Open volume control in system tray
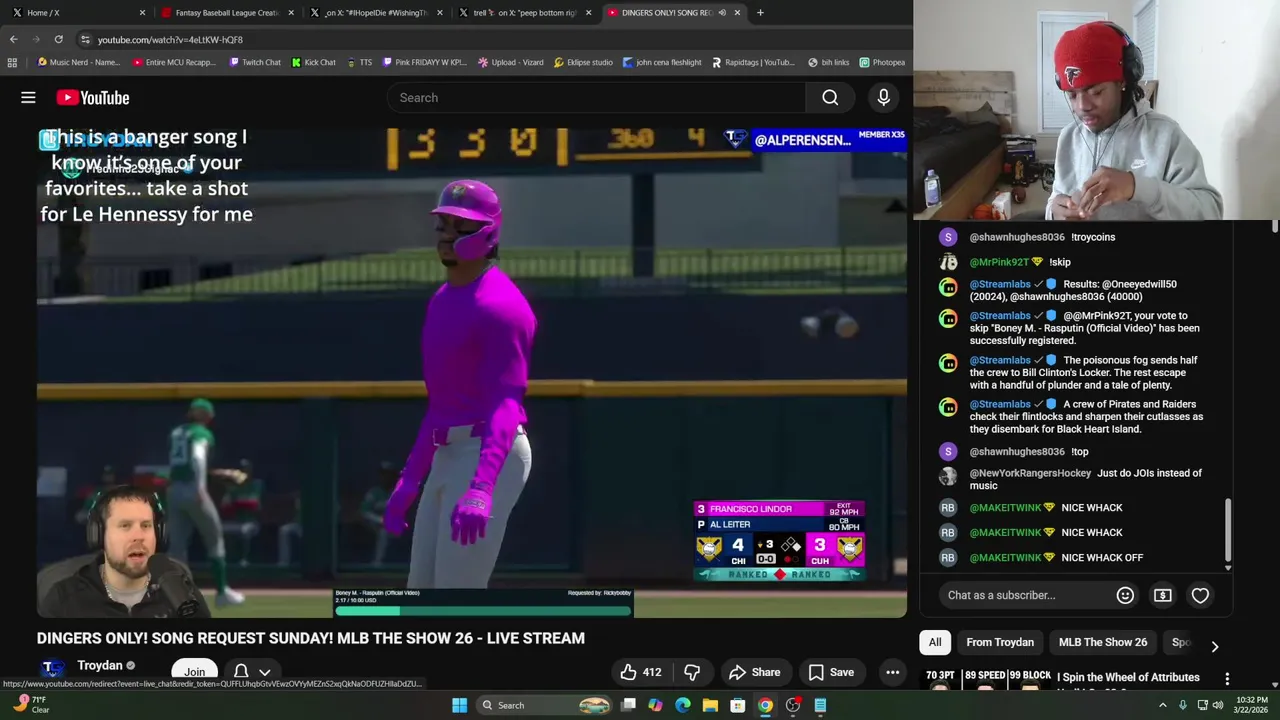Image resolution: width=1280 pixels, height=720 pixels. 1218,705
